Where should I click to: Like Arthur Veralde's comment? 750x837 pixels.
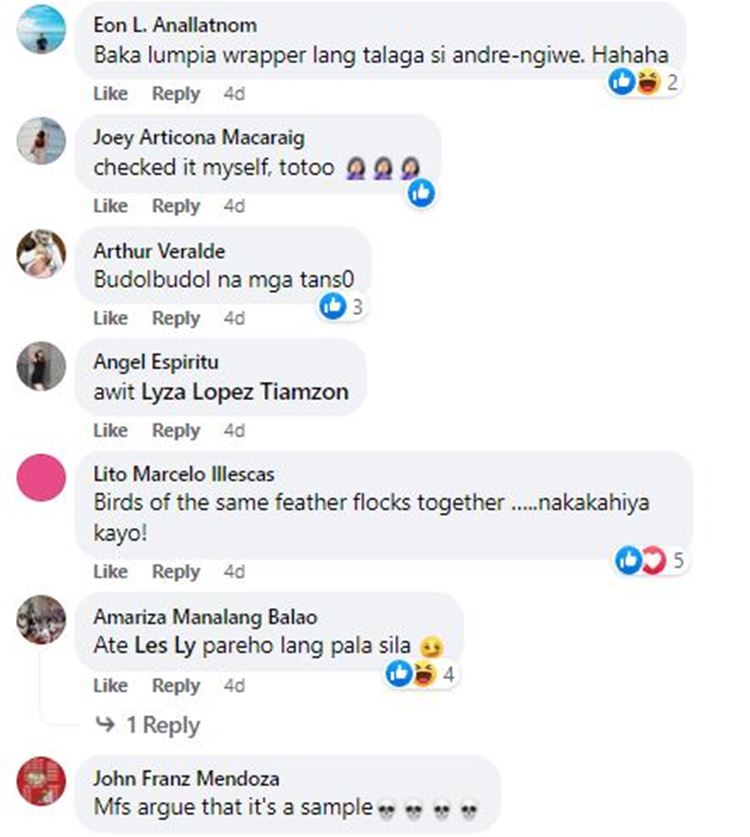(110, 318)
